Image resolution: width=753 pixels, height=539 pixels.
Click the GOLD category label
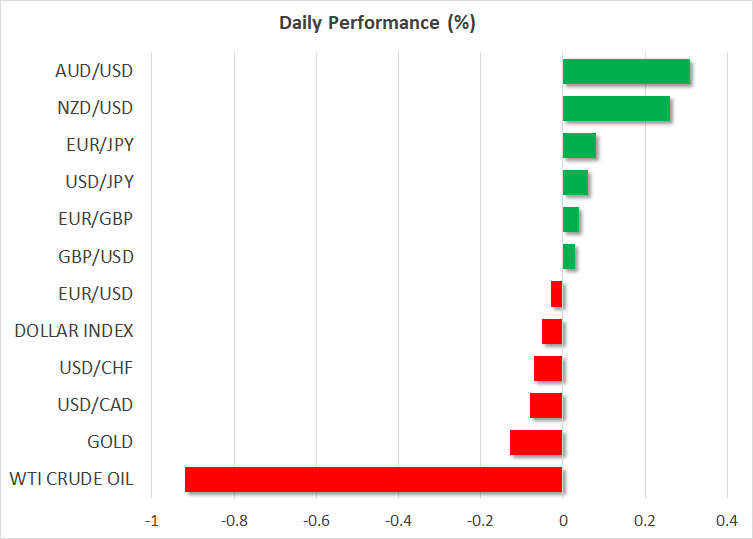coord(110,442)
